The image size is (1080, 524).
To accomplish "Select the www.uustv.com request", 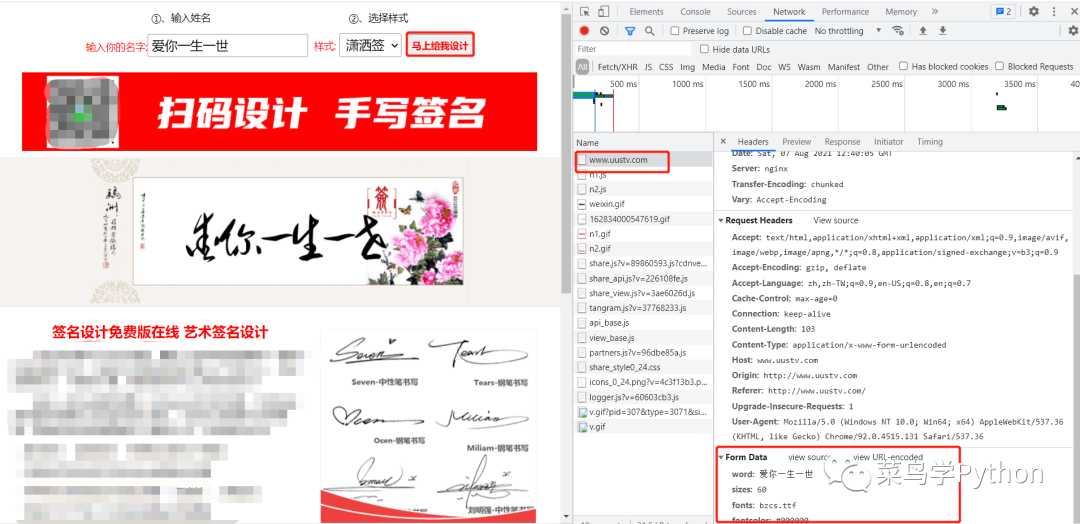I will point(644,160).
